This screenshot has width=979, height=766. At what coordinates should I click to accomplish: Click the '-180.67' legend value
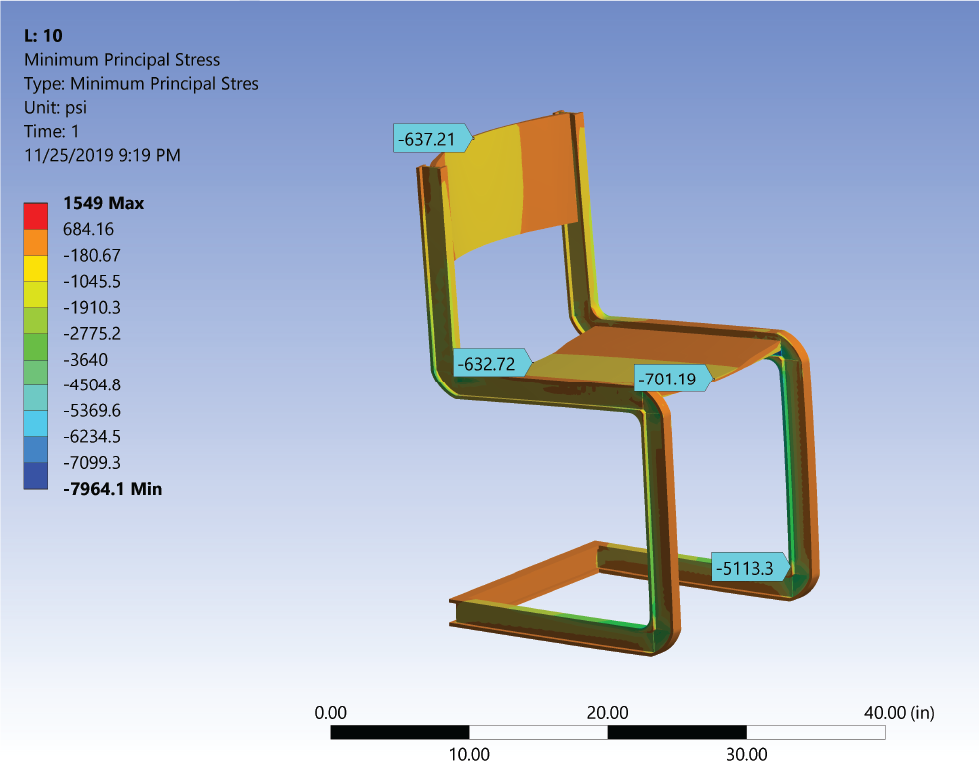[x=92, y=255]
